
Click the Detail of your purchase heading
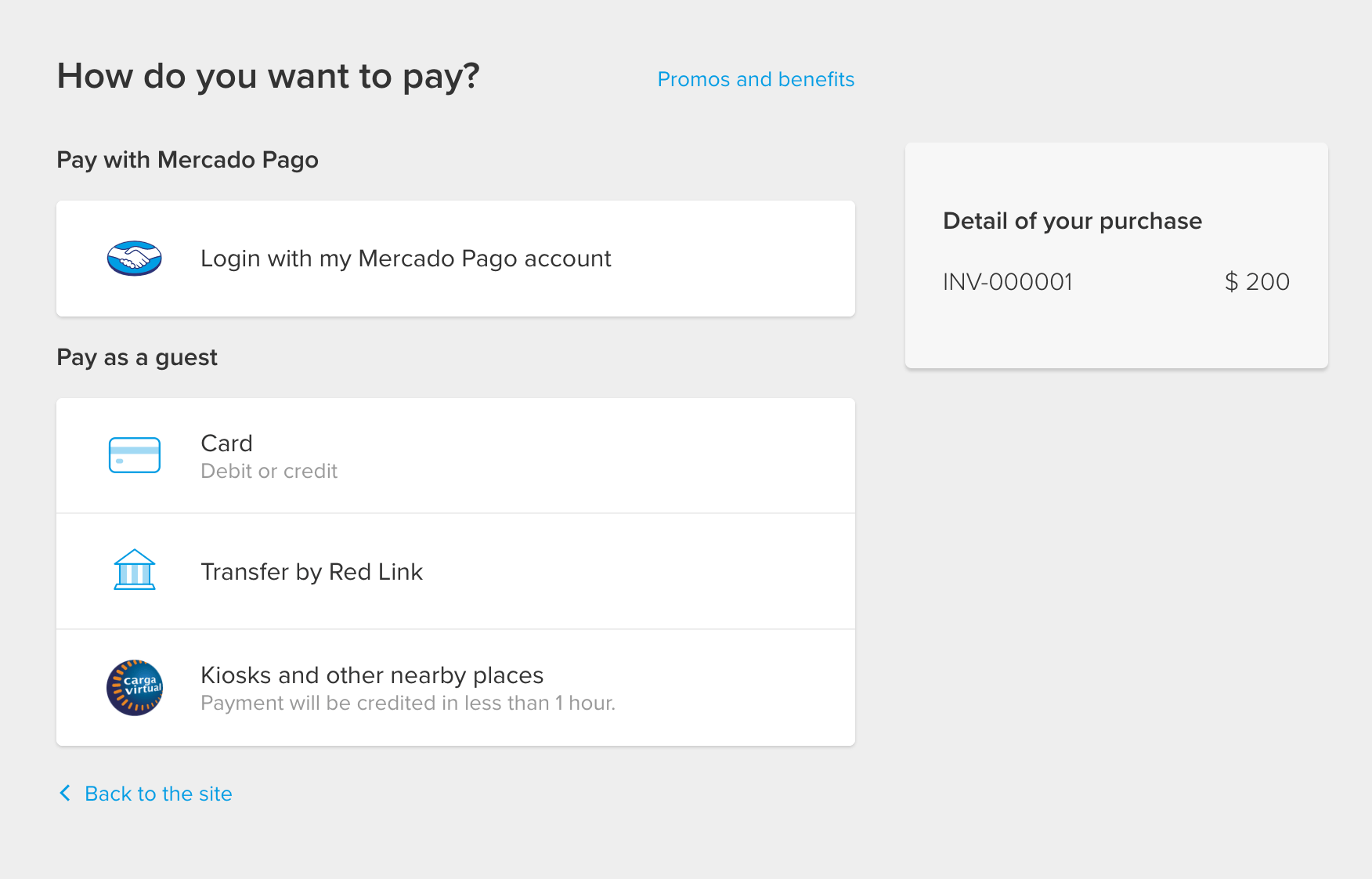click(1072, 221)
